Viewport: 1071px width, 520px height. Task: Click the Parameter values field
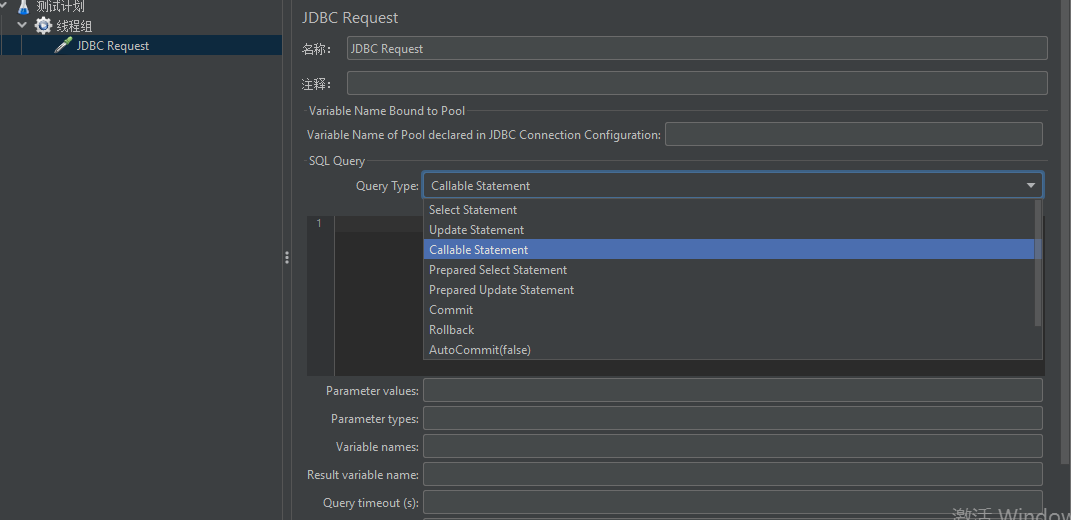pos(733,390)
